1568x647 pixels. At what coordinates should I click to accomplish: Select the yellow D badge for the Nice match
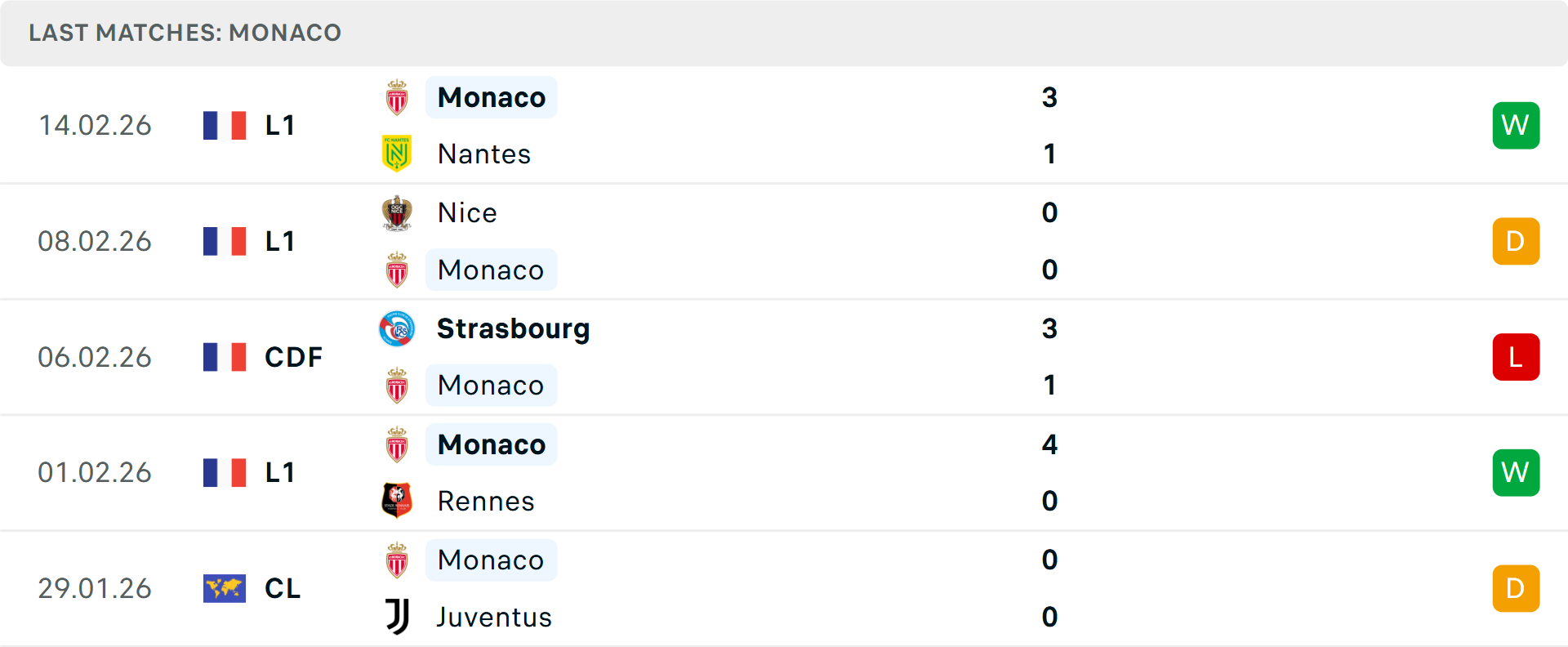point(1516,241)
